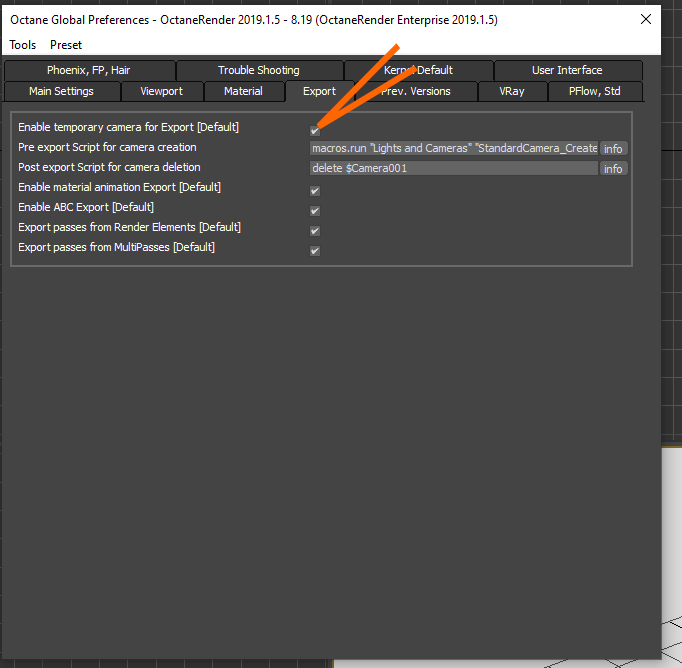
Task: Toggle Enable ABC Export checkbox
Action: [x=315, y=211]
